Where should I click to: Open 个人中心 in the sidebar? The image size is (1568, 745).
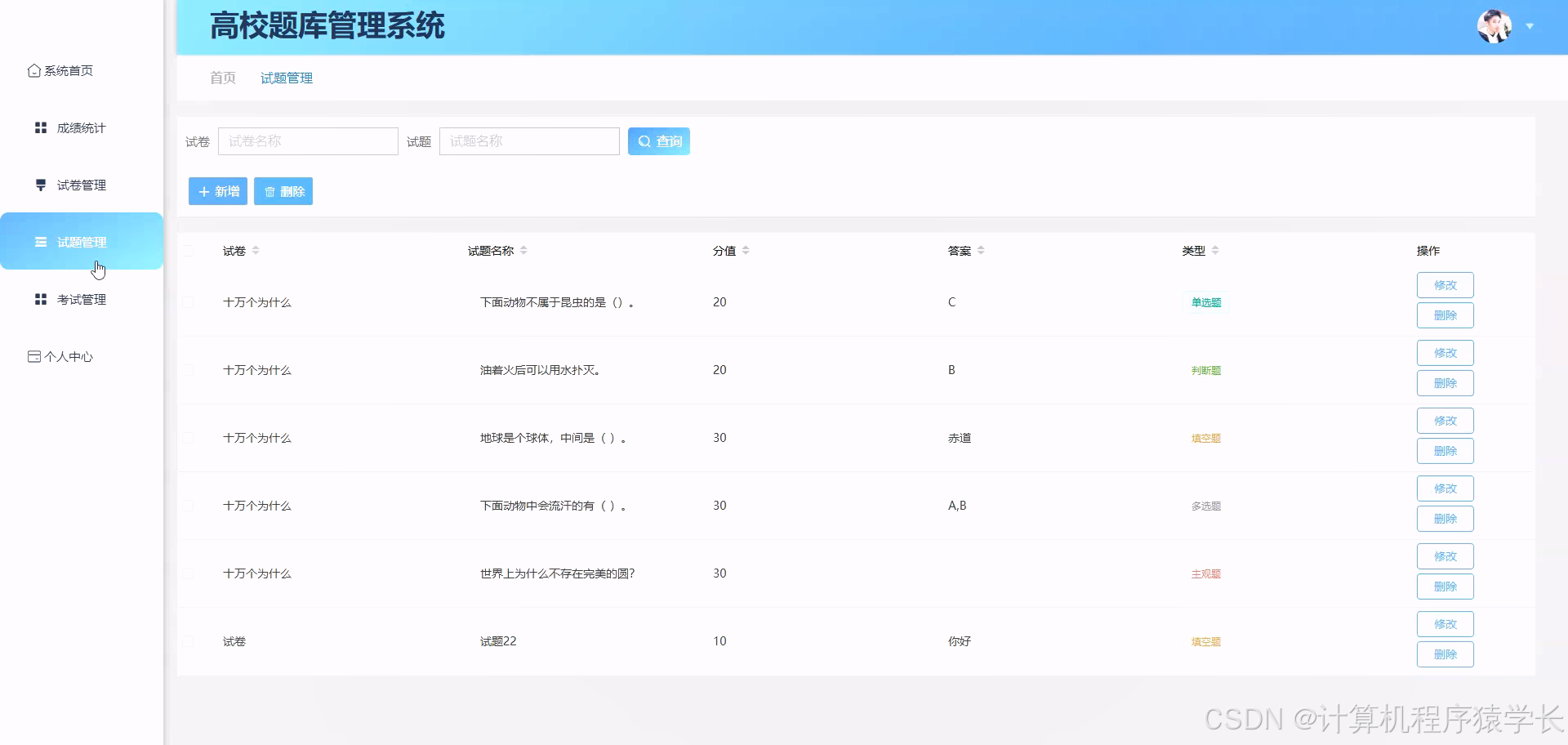pos(82,357)
